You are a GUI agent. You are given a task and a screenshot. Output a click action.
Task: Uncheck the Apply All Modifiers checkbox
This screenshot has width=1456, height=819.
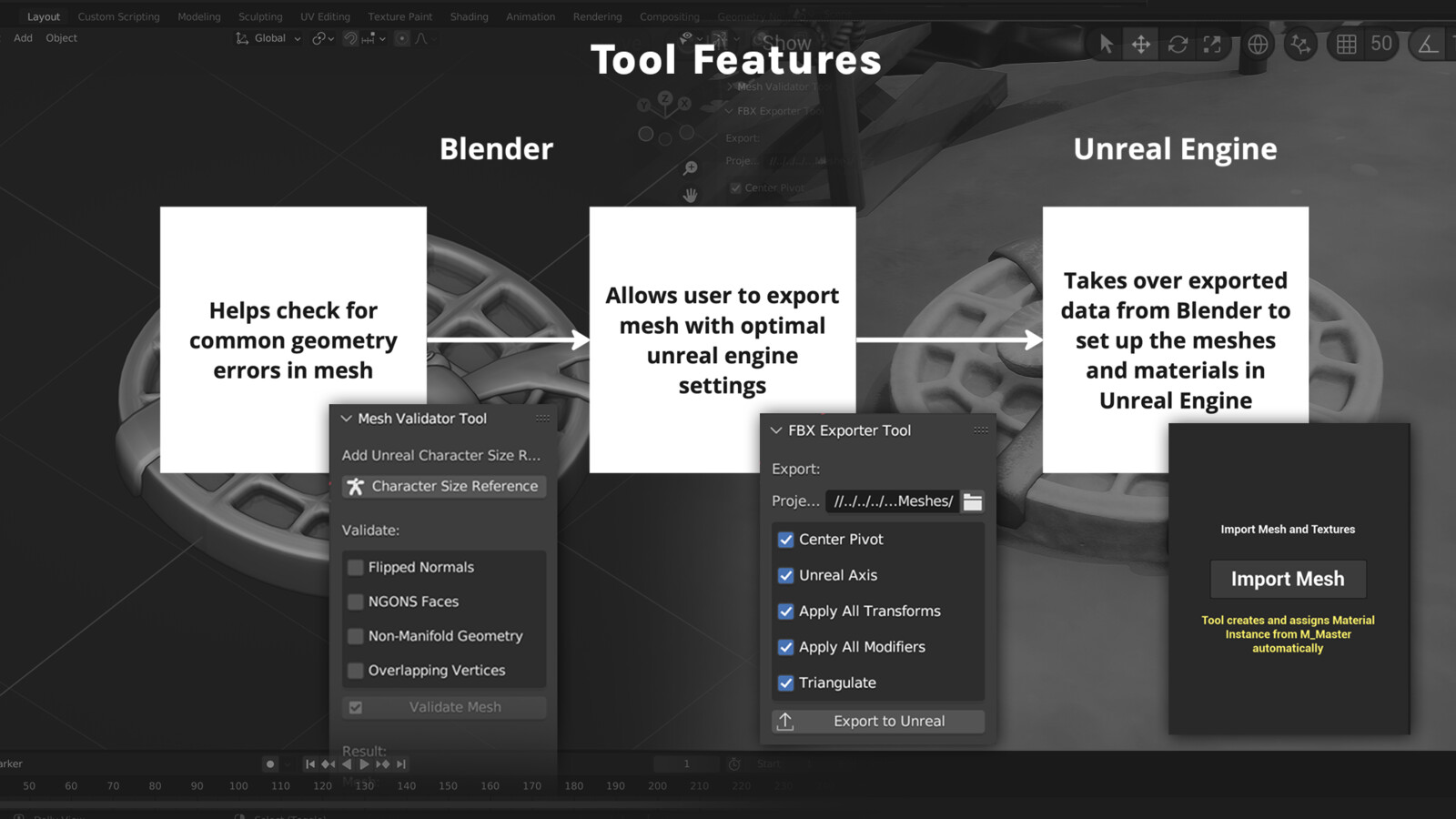pyautogui.click(x=786, y=647)
